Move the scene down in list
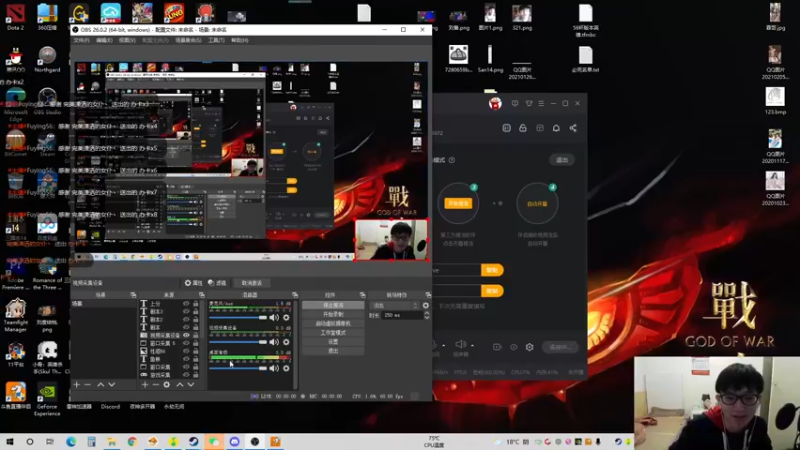The height and width of the screenshot is (450, 800). point(112,385)
